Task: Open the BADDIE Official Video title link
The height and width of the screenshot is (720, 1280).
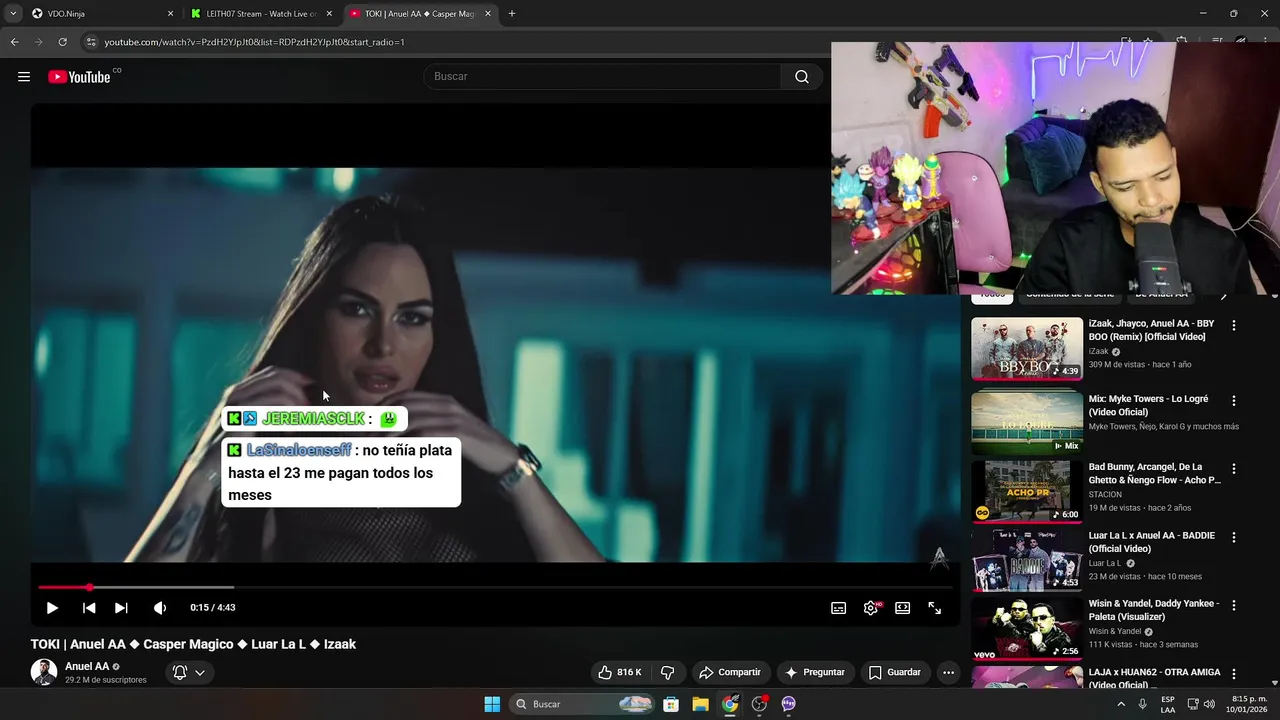Action: (x=1152, y=542)
